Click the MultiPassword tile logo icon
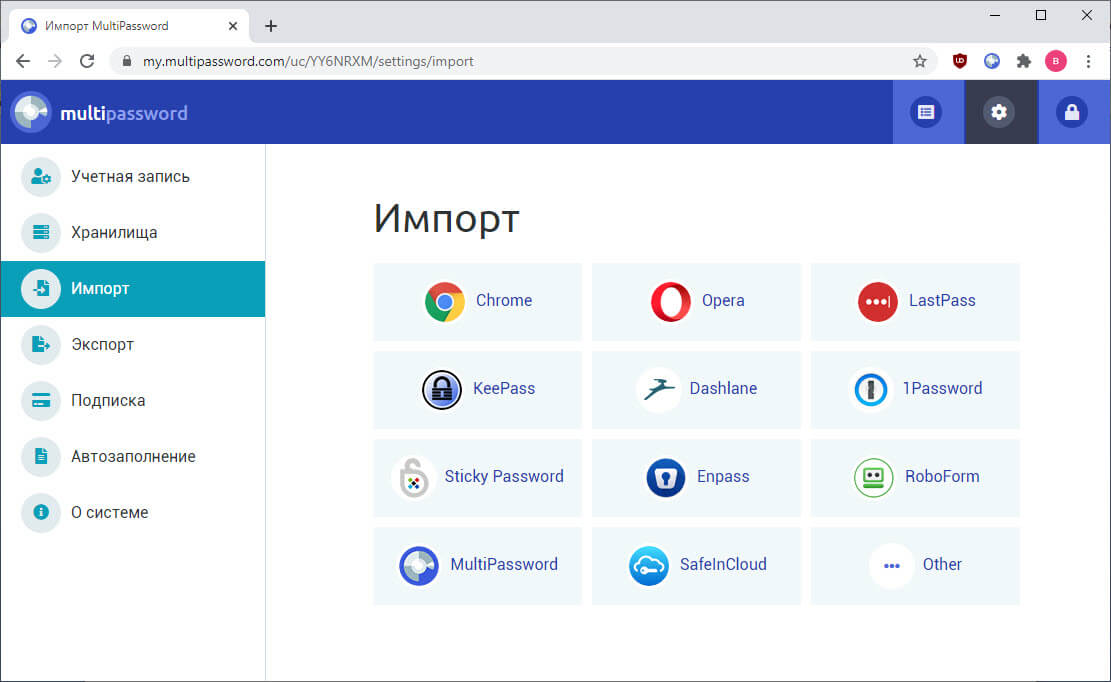Viewport: 1111px width, 682px height. pyautogui.click(x=419, y=565)
